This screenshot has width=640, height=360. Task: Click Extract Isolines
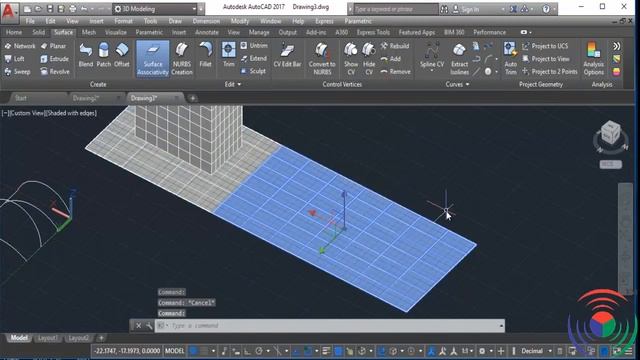click(x=460, y=59)
